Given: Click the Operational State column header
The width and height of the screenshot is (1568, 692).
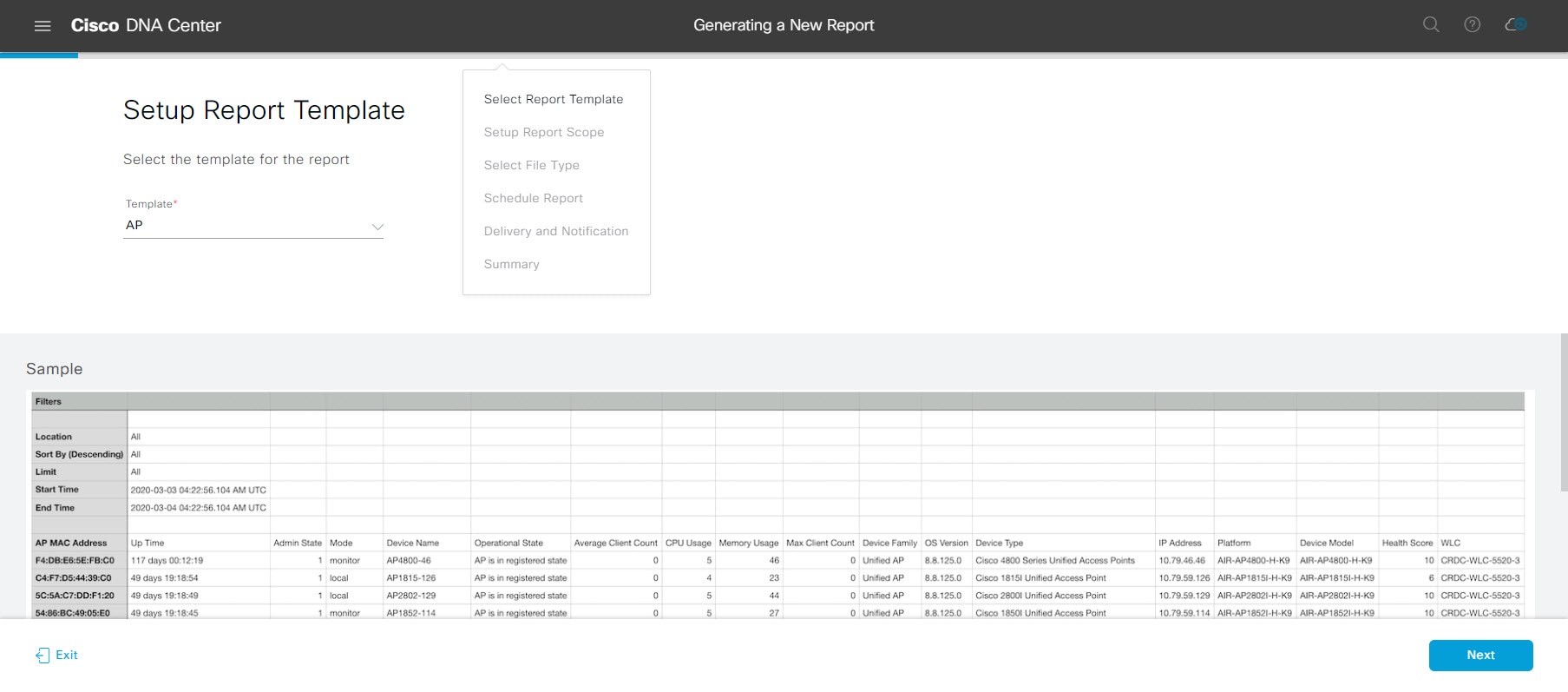Looking at the screenshot, I should click(508, 543).
